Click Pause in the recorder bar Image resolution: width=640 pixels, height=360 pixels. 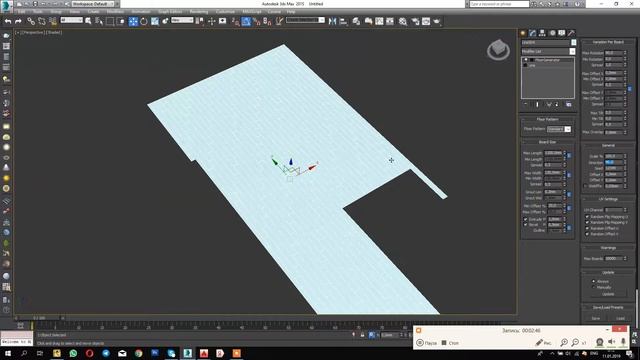tap(427, 343)
